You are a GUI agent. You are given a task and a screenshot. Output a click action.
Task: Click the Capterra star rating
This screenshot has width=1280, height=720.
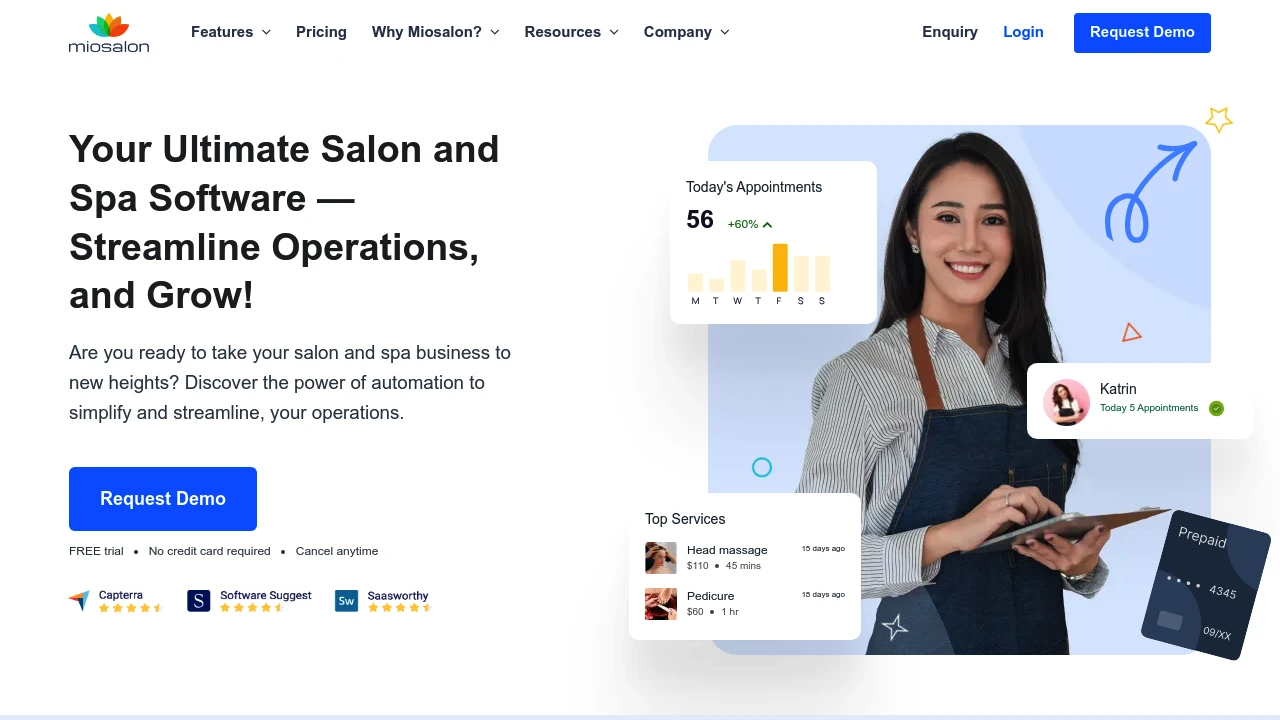coord(131,608)
